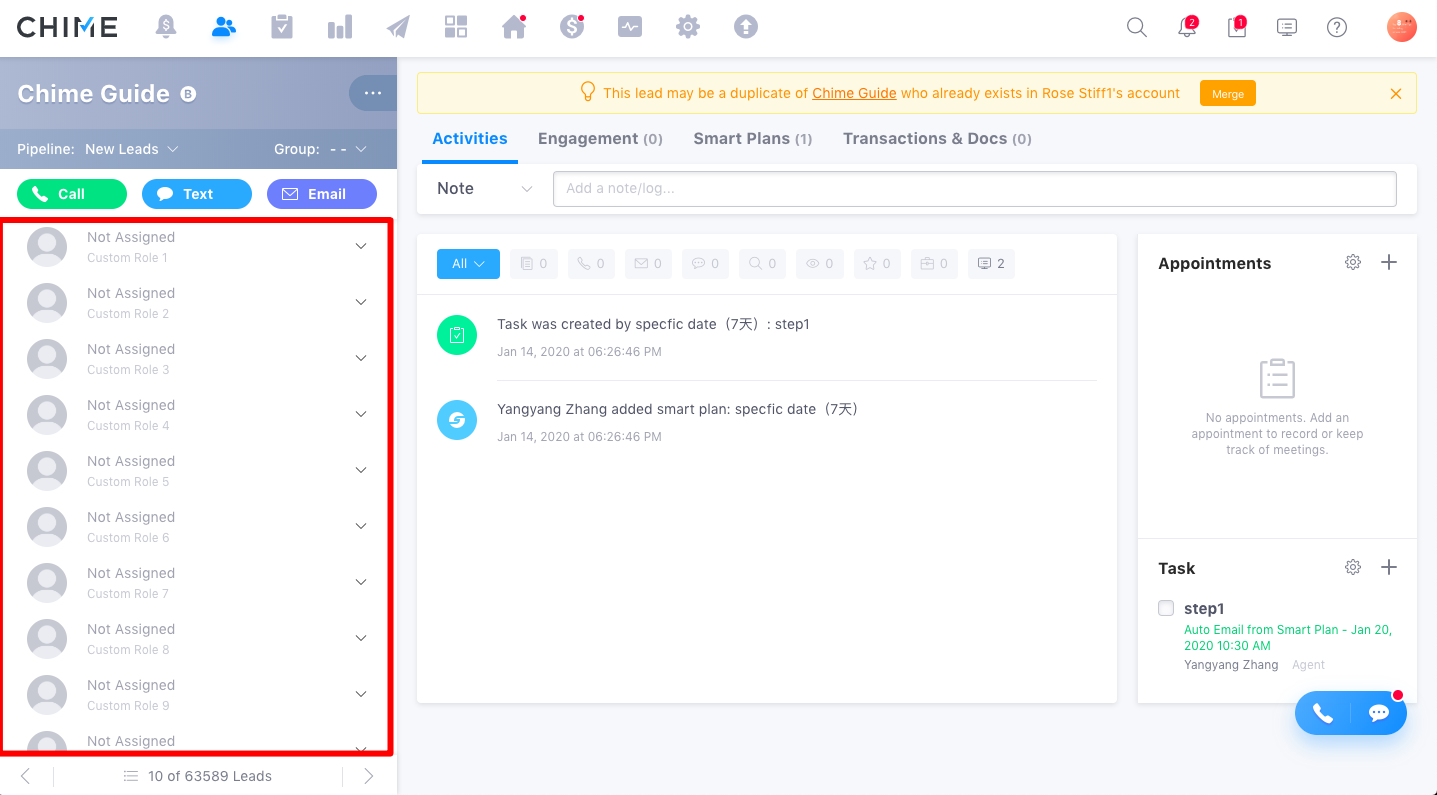Expand the Custom Role 1 assignment

[x=361, y=246]
